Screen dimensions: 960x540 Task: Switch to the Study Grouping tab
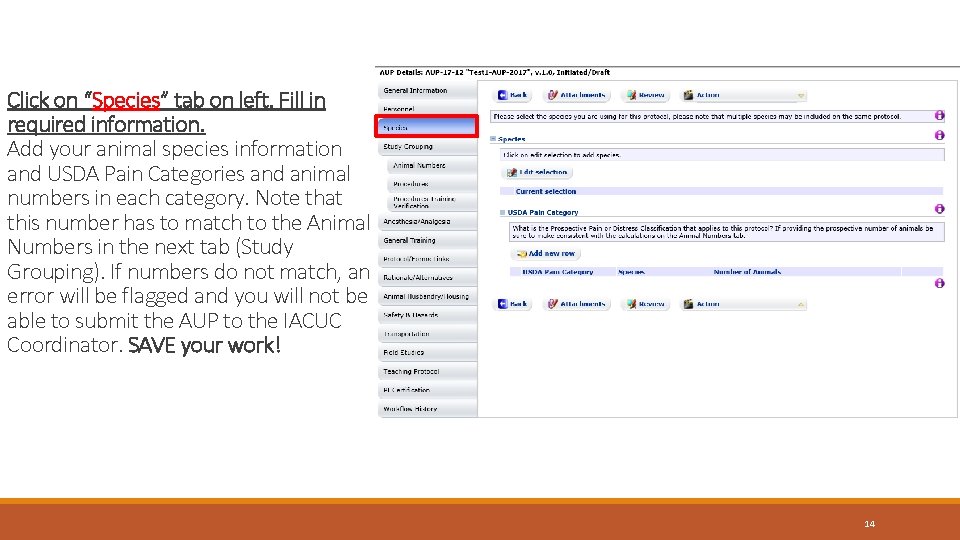point(427,147)
